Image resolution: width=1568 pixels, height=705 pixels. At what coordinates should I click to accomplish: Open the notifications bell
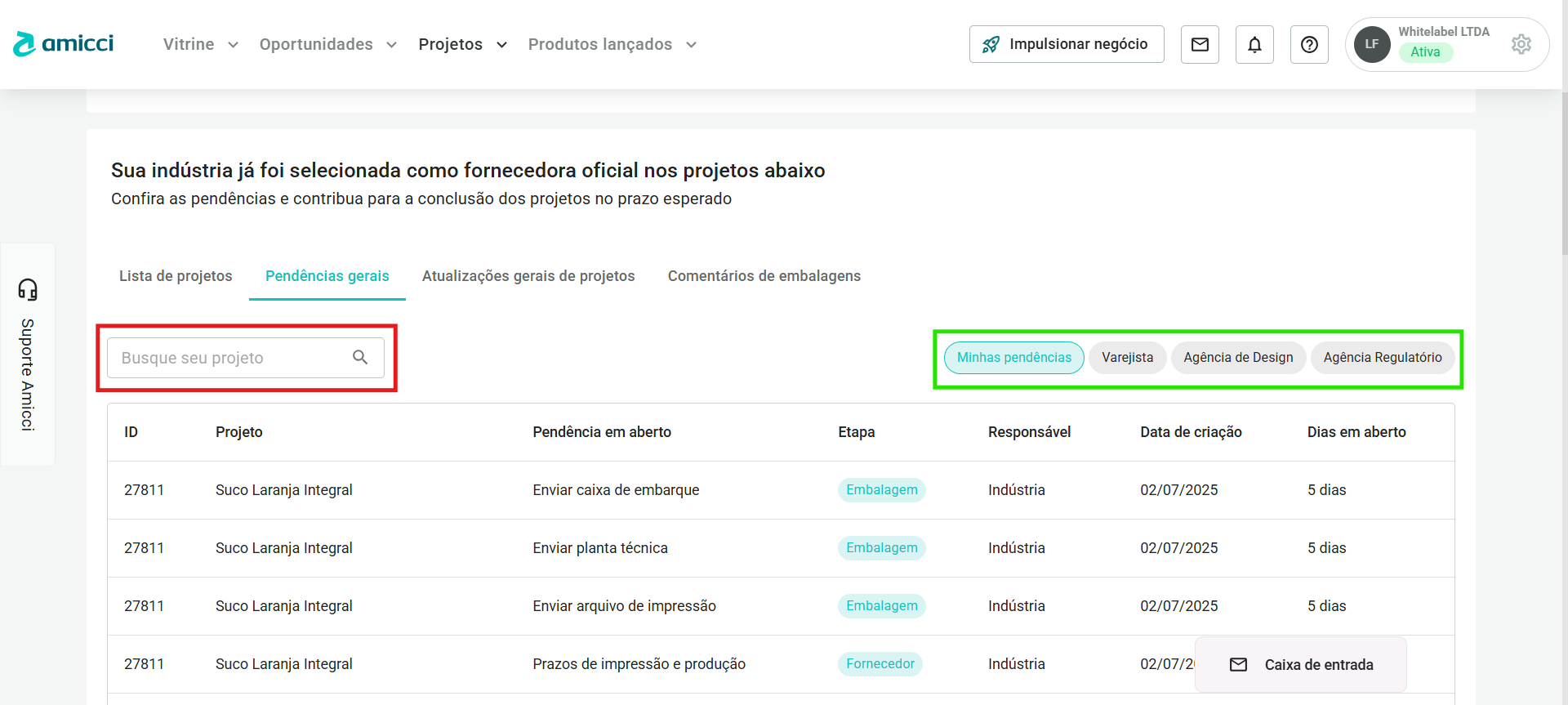click(1254, 44)
